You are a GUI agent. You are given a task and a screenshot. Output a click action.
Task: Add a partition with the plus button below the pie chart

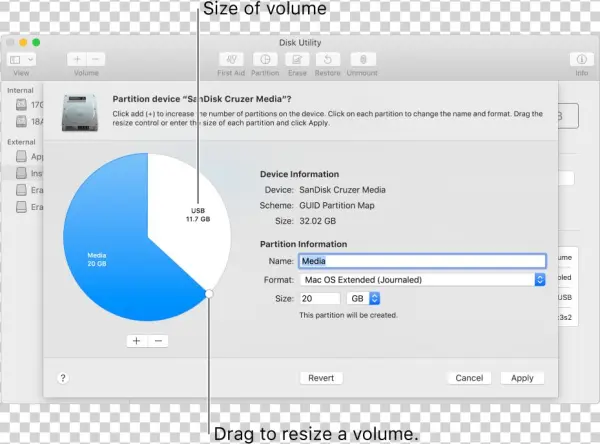[137, 340]
